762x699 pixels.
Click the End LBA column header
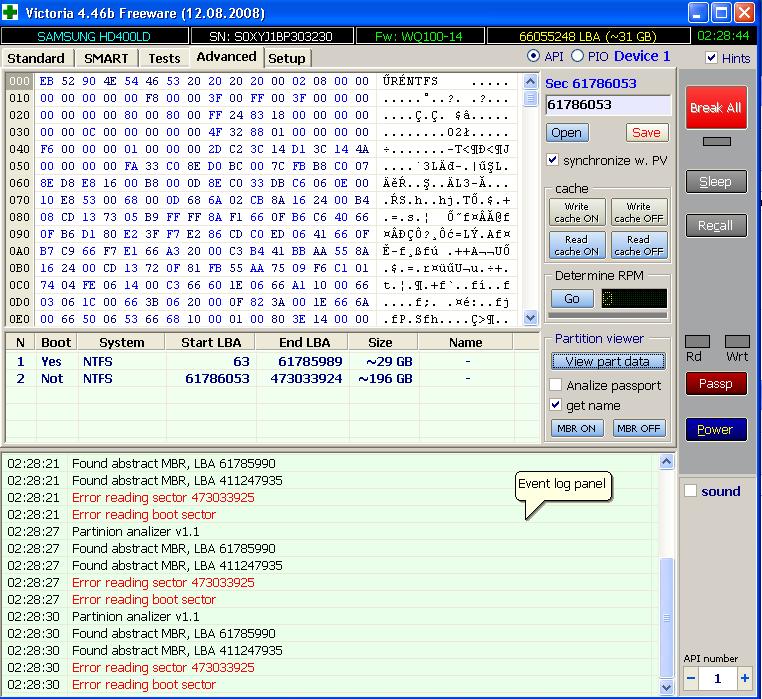pos(304,343)
